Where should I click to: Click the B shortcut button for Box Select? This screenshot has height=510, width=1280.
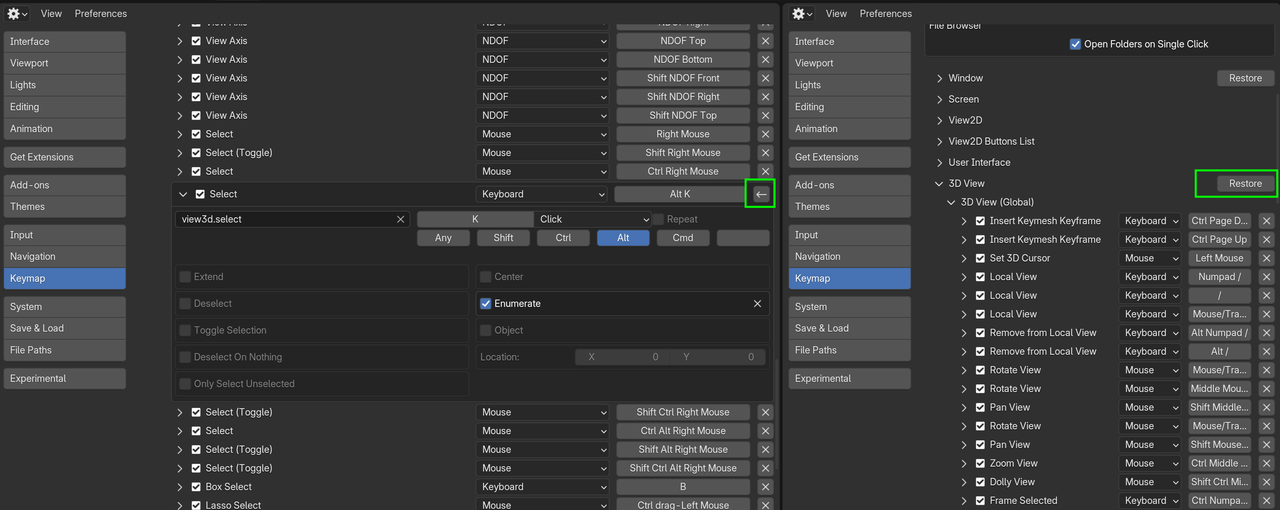pyautogui.click(x=683, y=487)
